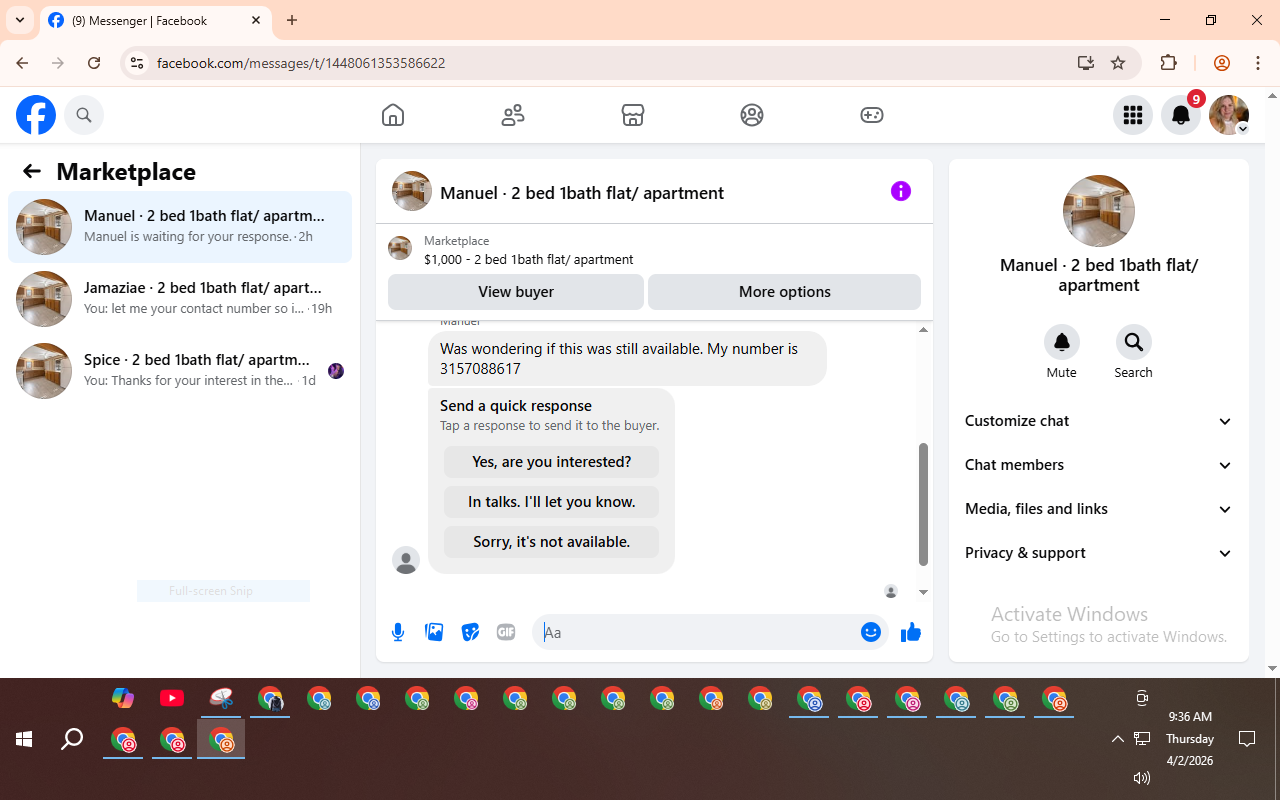This screenshot has width=1280, height=800.
Task: Send quick response "Yes, are you interested?"
Action: tap(552, 462)
